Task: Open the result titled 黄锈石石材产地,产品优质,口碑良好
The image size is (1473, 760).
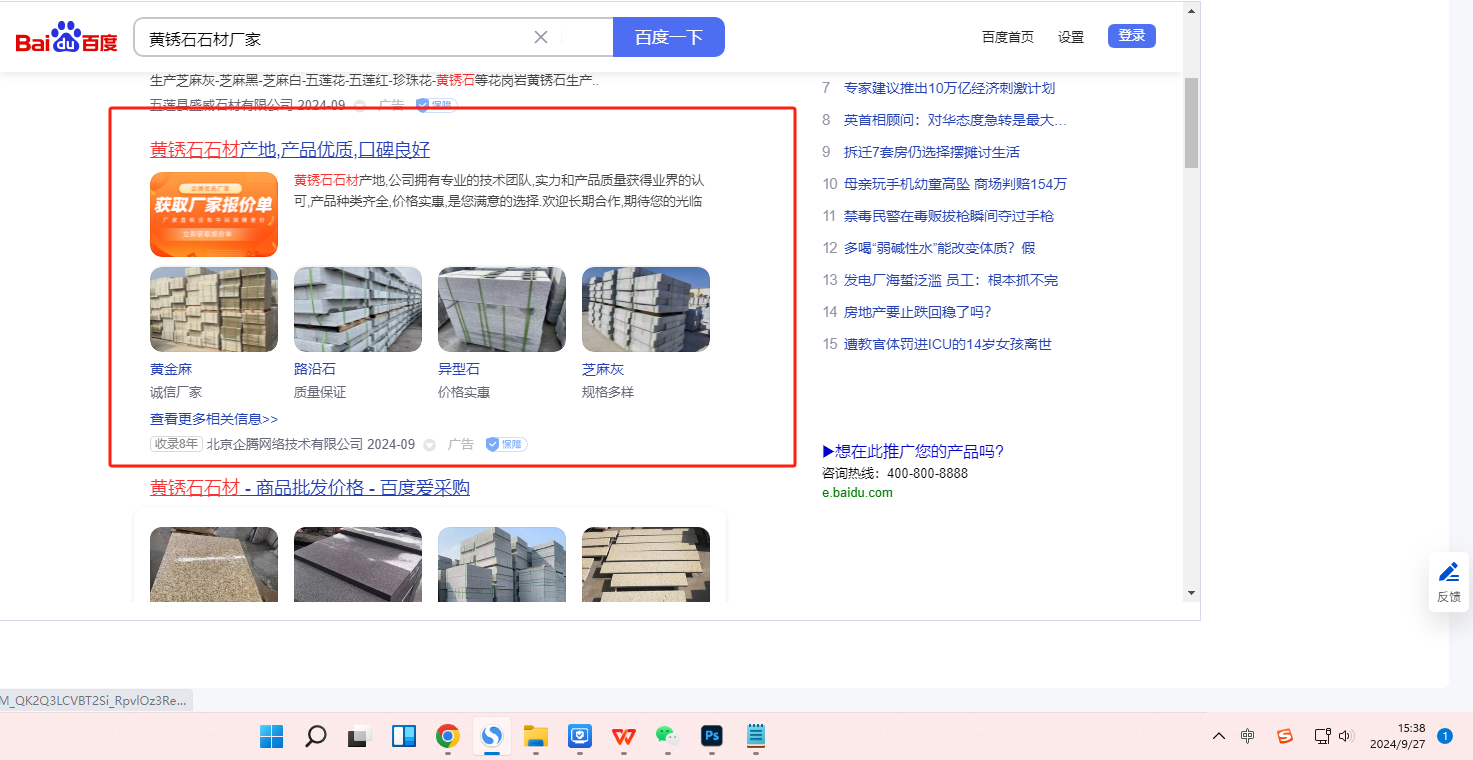Action: pyautogui.click(x=290, y=150)
